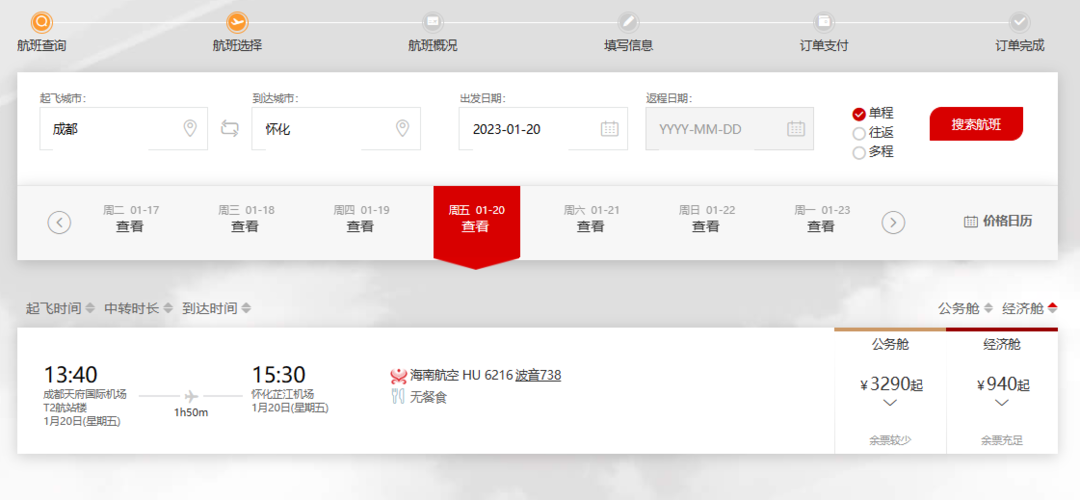The width and height of the screenshot is (1080, 500).
Task: Click the 航班查询 search step icon
Action: 41,22
